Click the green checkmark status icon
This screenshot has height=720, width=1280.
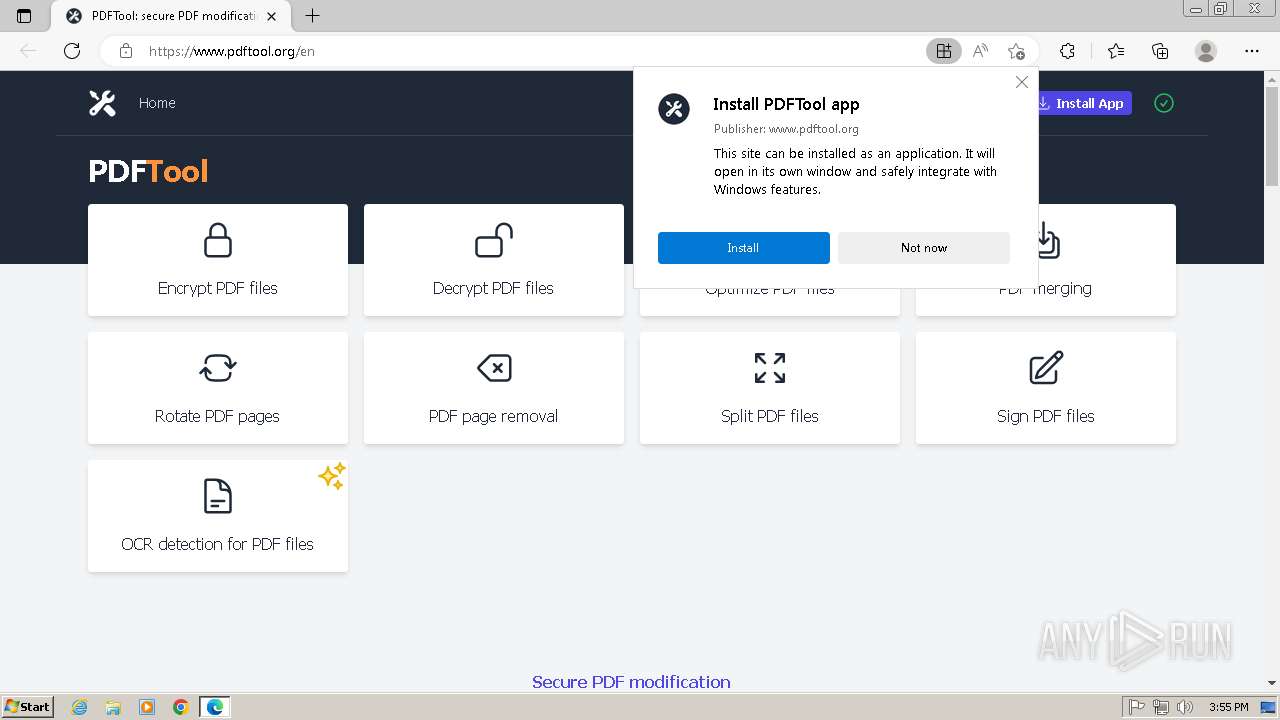1164,103
